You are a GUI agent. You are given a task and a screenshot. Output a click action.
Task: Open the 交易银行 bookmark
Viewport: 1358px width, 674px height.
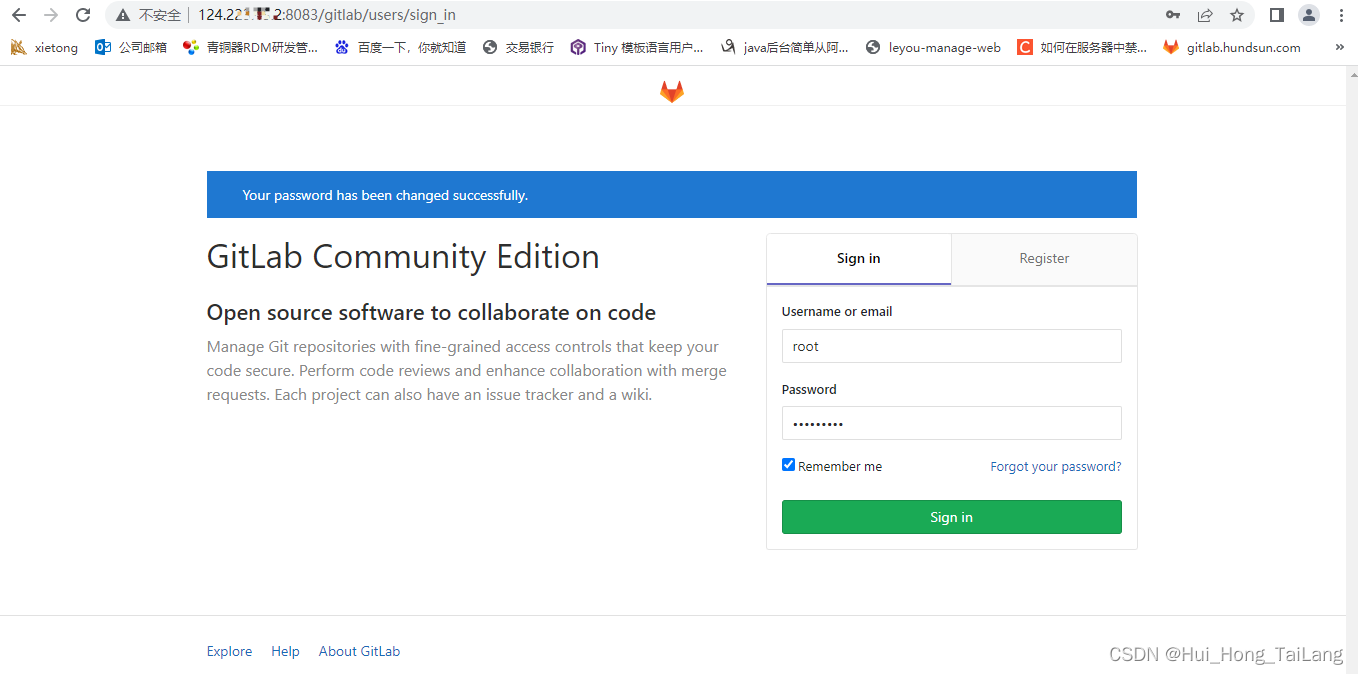[x=518, y=47]
